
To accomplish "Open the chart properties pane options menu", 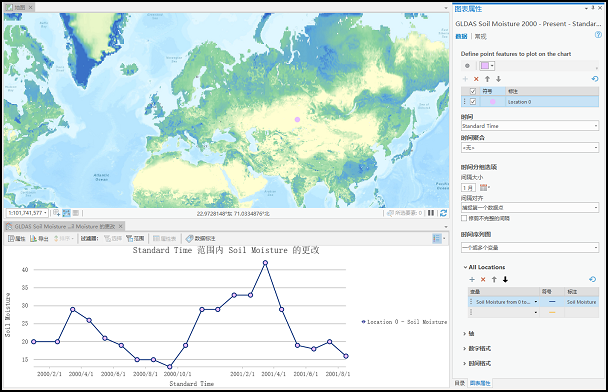I will pyautogui.click(x=586, y=8).
